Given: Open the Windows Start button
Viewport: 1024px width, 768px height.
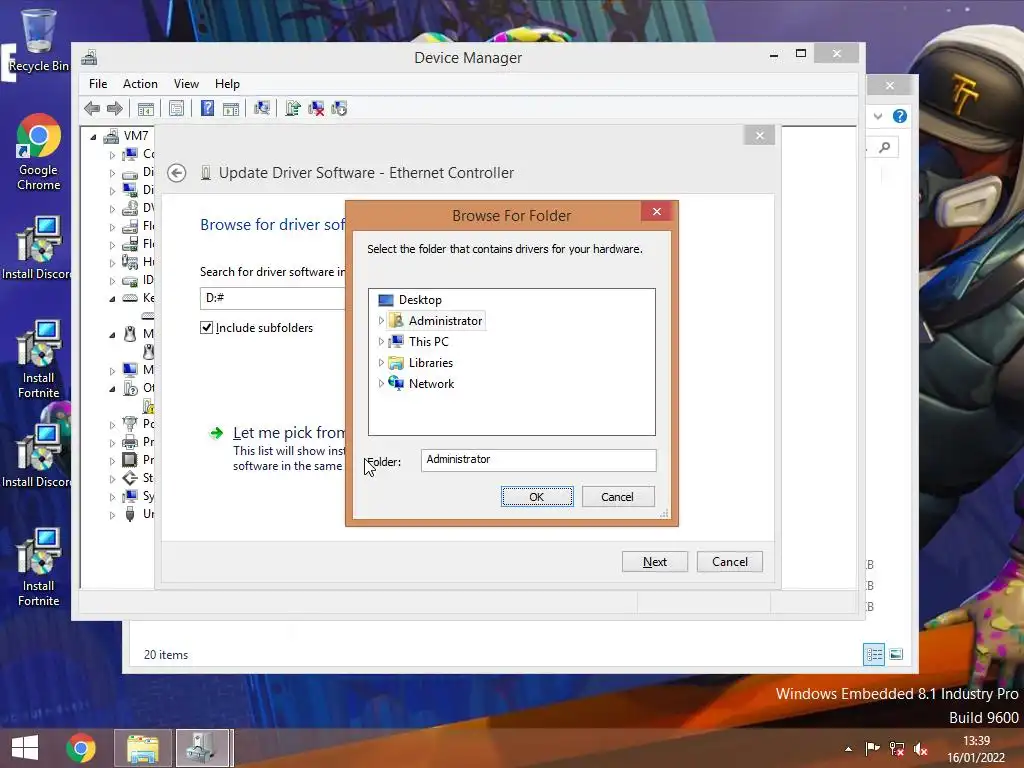Looking at the screenshot, I should point(25,748).
